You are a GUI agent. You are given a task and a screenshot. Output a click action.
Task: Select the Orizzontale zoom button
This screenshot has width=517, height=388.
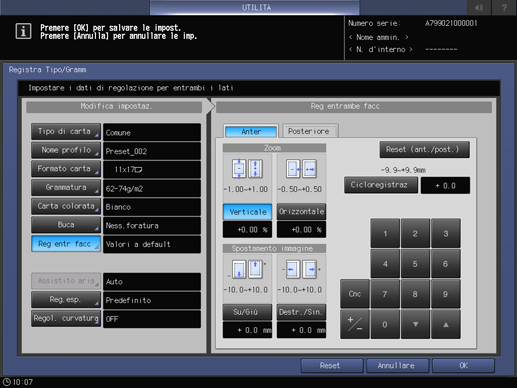point(301,212)
